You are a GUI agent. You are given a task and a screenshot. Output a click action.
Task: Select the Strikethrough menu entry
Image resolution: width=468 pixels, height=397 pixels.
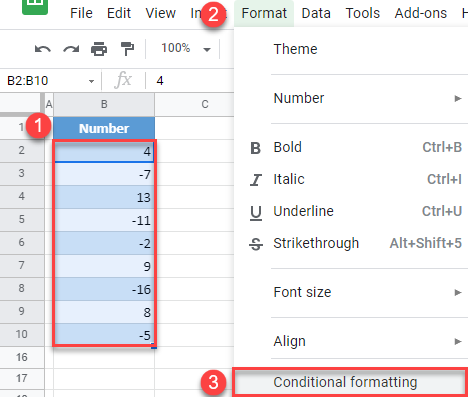tap(351, 243)
